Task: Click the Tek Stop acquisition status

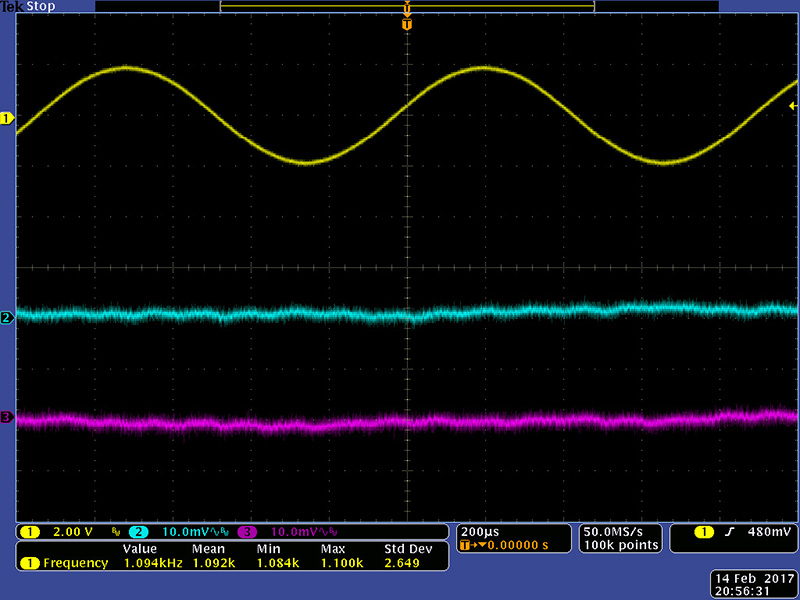Action: point(28,6)
